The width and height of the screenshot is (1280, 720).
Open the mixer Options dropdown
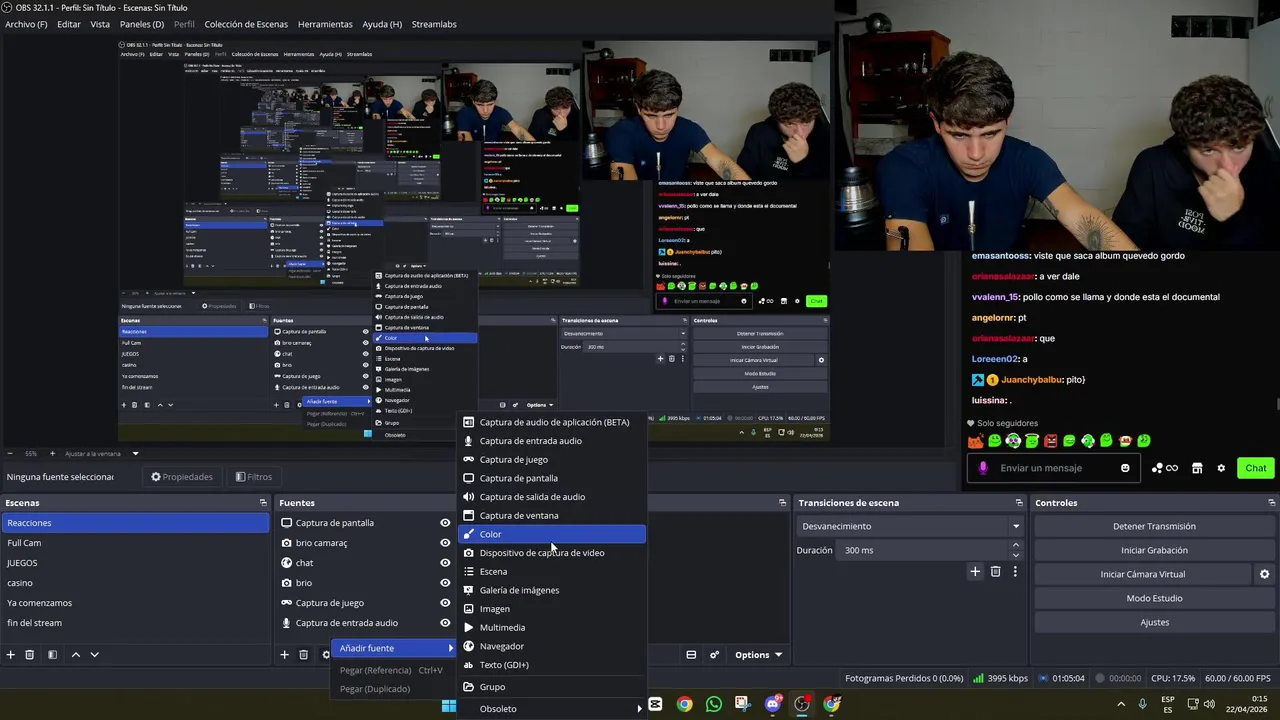(x=758, y=655)
